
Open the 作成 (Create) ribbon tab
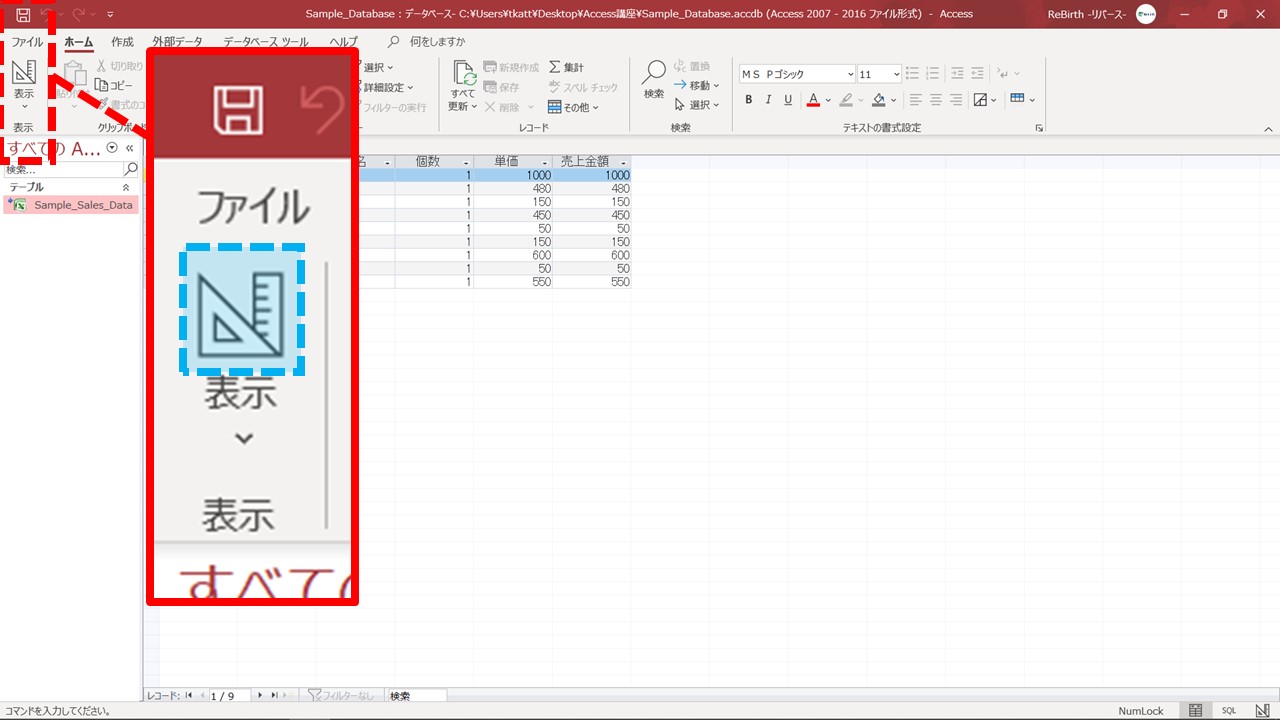coord(122,42)
